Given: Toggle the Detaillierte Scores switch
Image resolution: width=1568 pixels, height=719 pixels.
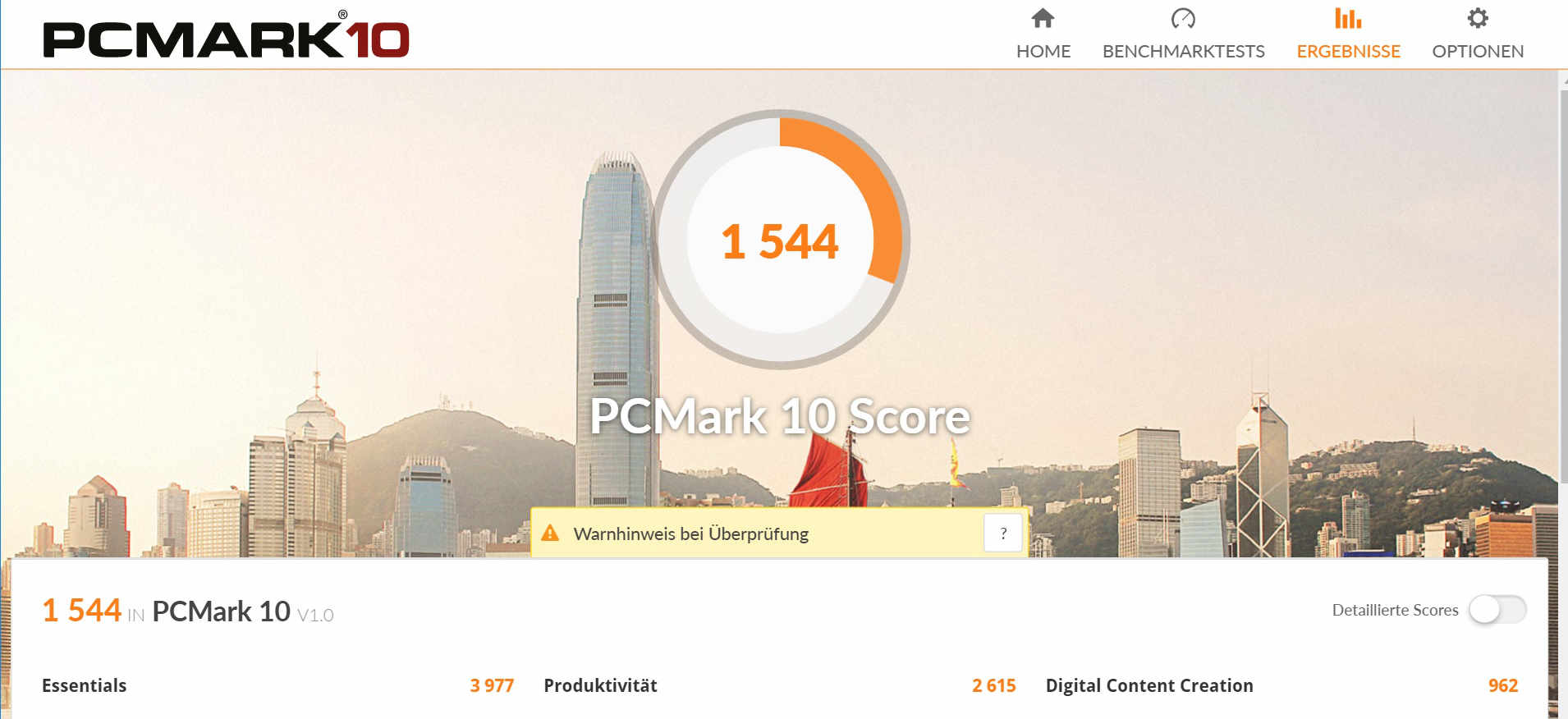Looking at the screenshot, I should [x=1497, y=610].
